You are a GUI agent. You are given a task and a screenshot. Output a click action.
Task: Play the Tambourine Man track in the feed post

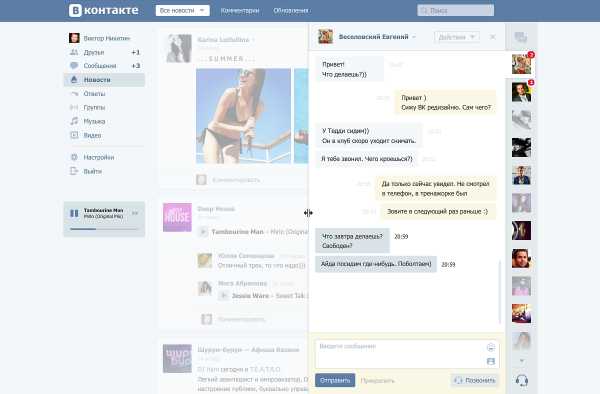pos(203,231)
